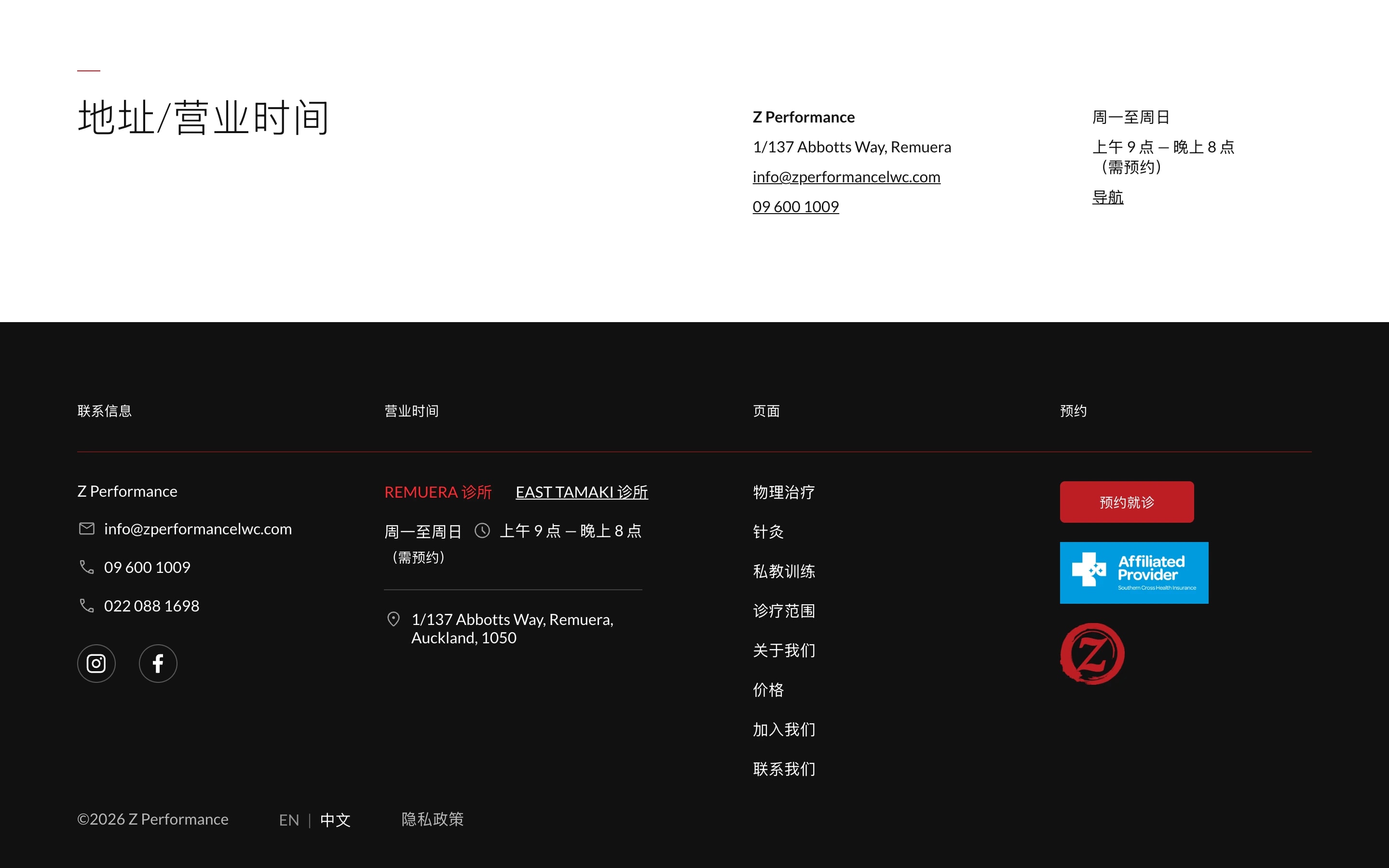Click footer phone number 09 600 1009
The width and height of the screenshot is (1389, 868).
pyautogui.click(x=147, y=567)
